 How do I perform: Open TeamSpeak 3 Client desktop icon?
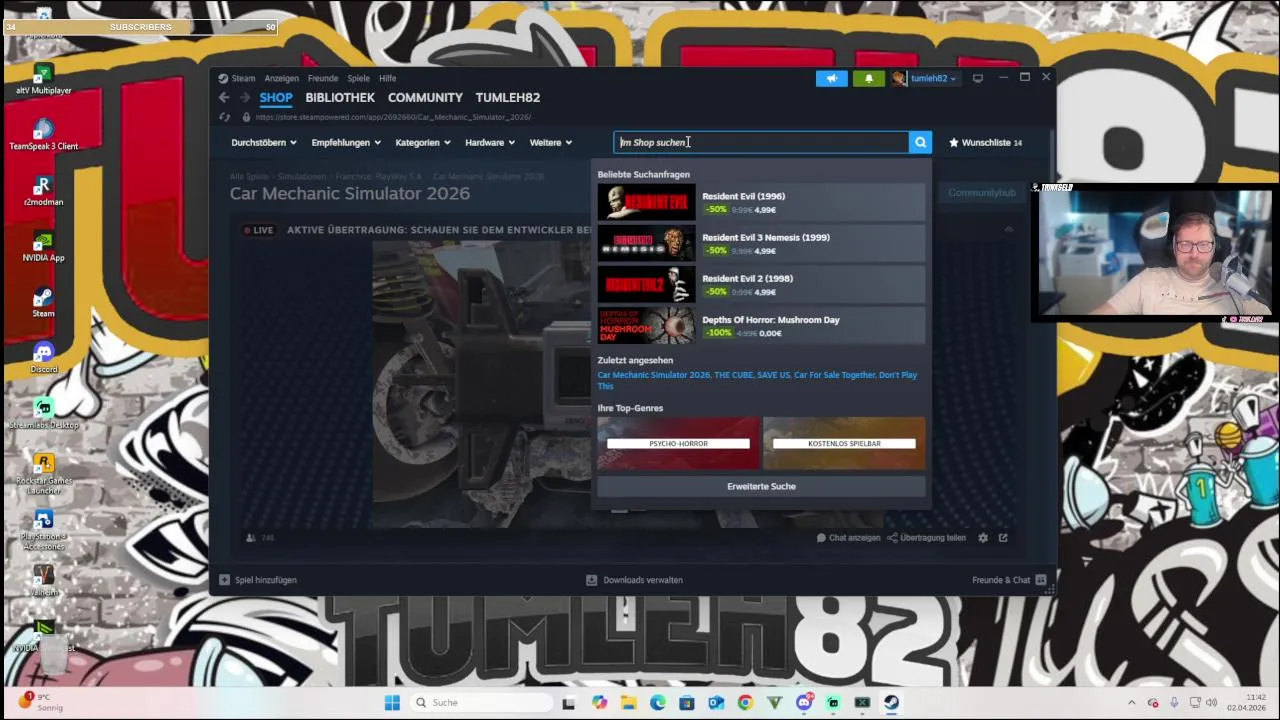click(x=43, y=136)
